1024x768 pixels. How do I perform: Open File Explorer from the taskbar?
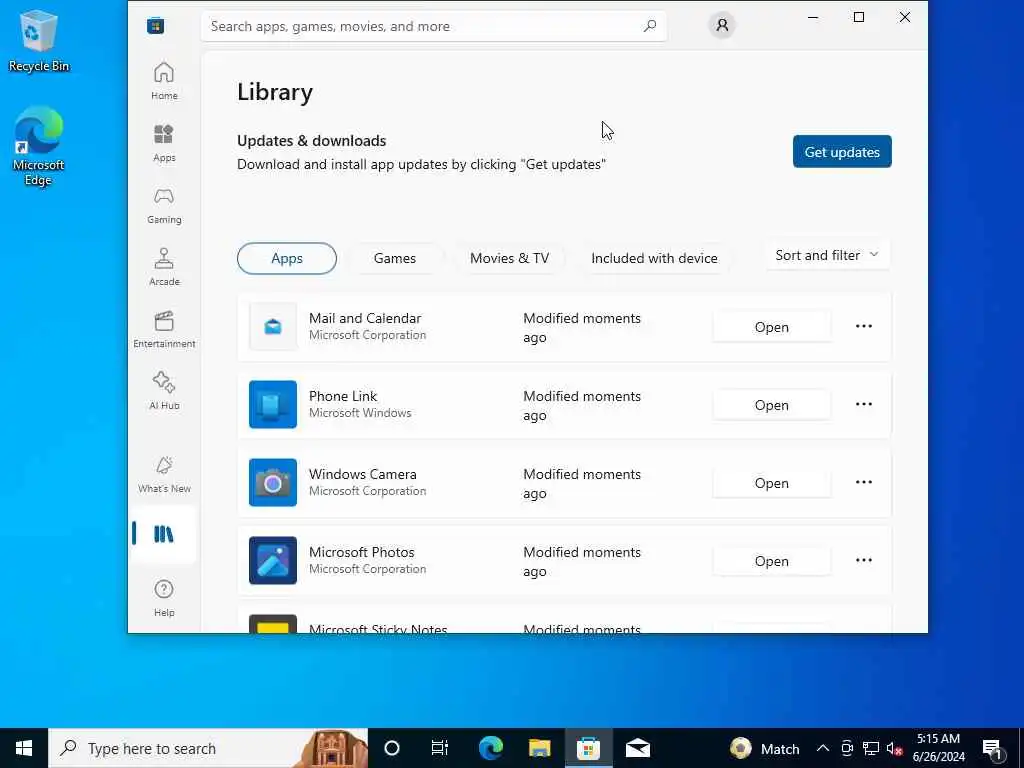click(539, 748)
